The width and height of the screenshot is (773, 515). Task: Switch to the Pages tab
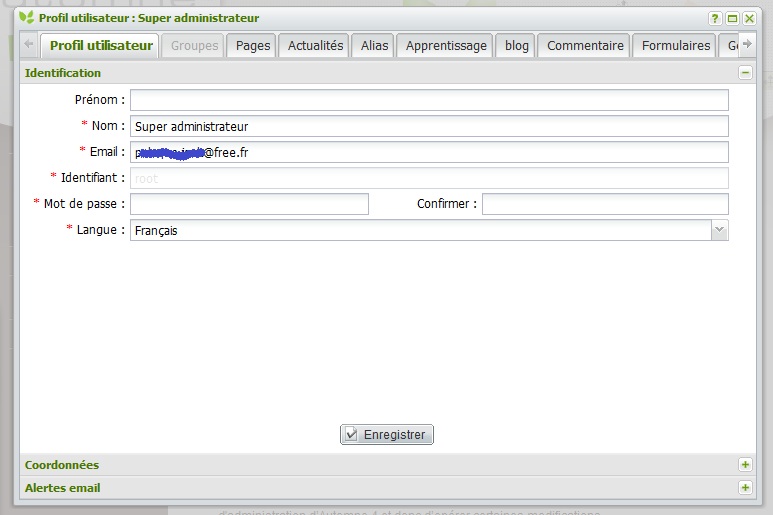(x=253, y=46)
